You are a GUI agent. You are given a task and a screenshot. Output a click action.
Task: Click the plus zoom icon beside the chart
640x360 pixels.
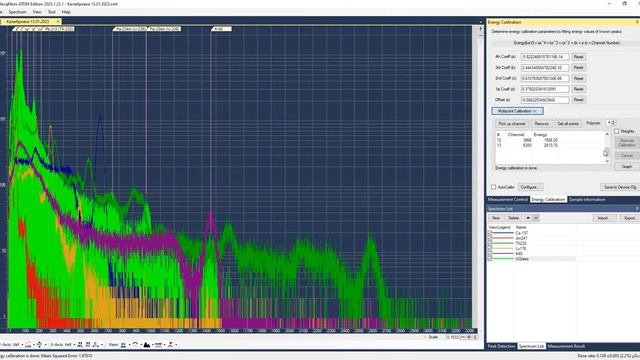(480, 29)
